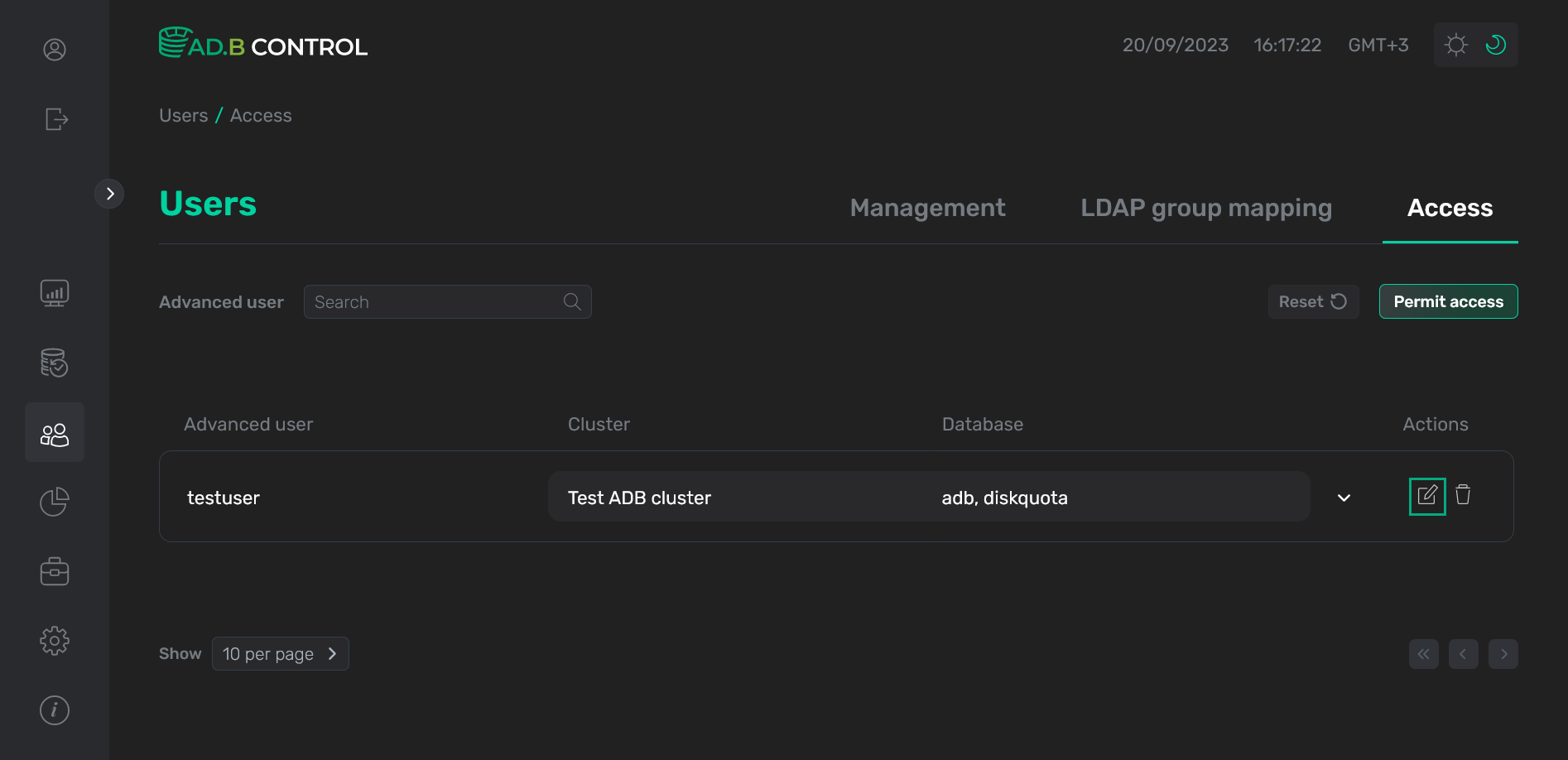
Task: Open the user profile icon in sidebar
Action: pos(54,49)
